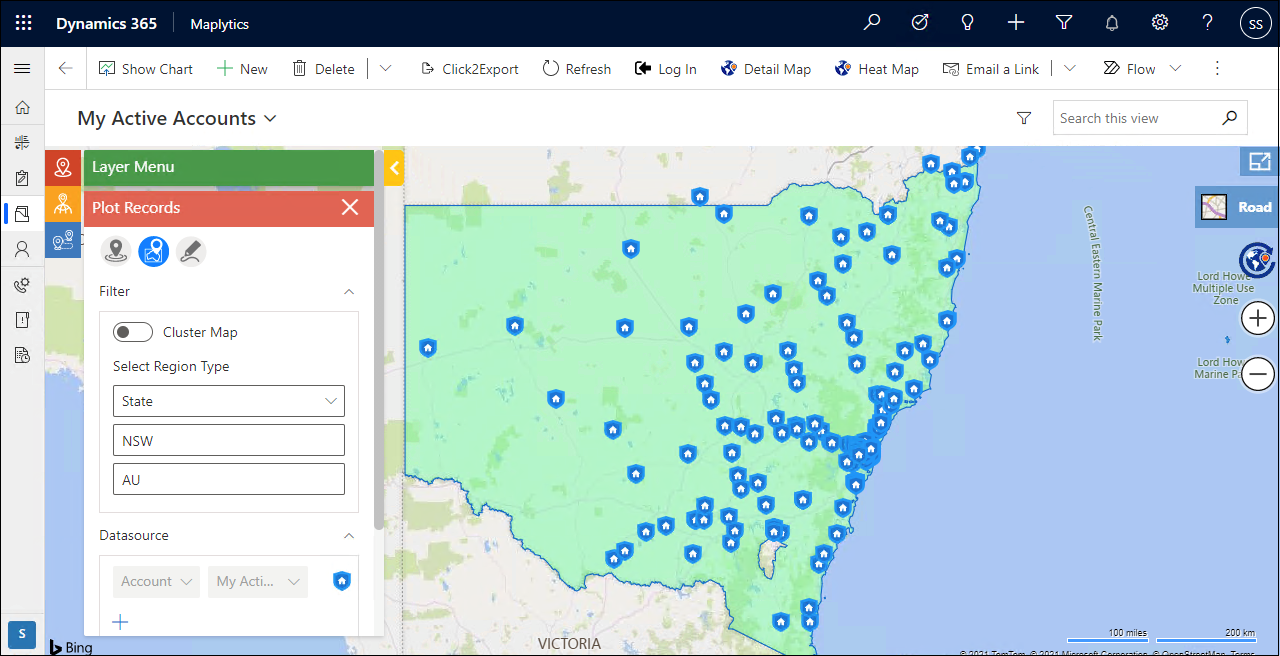Screen dimensions: 1280x656
Task: Open the Account entity dropdown
Action: pyautogui.click(x=155, y=581)
